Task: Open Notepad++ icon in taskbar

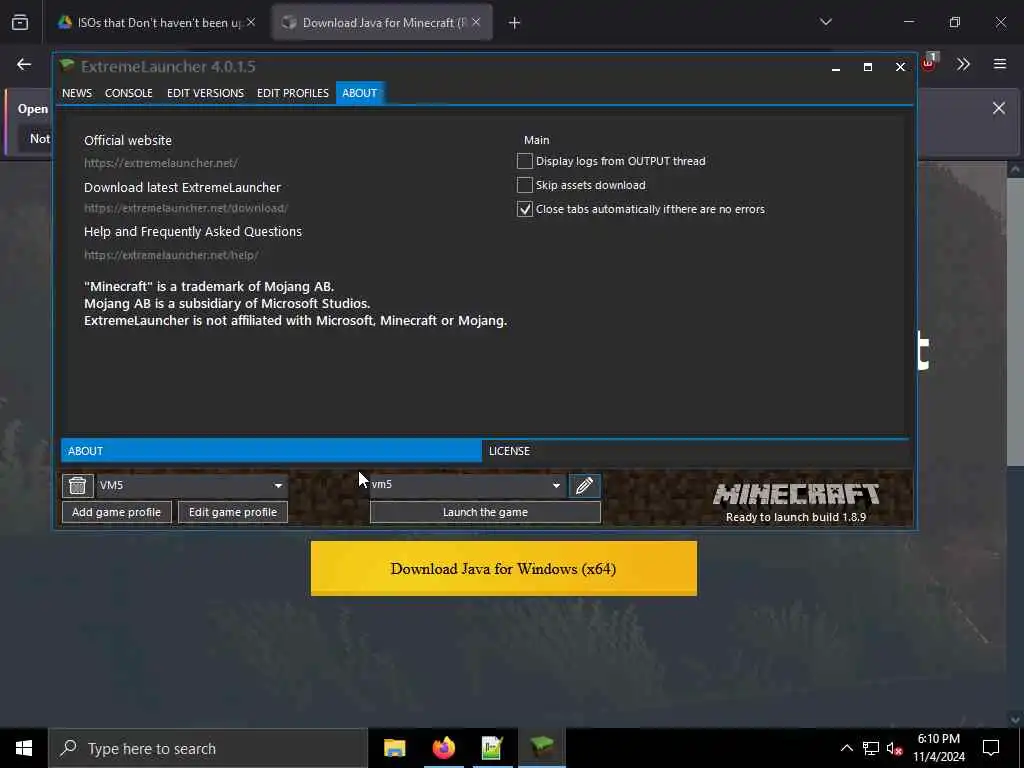Action: (492, 748)
